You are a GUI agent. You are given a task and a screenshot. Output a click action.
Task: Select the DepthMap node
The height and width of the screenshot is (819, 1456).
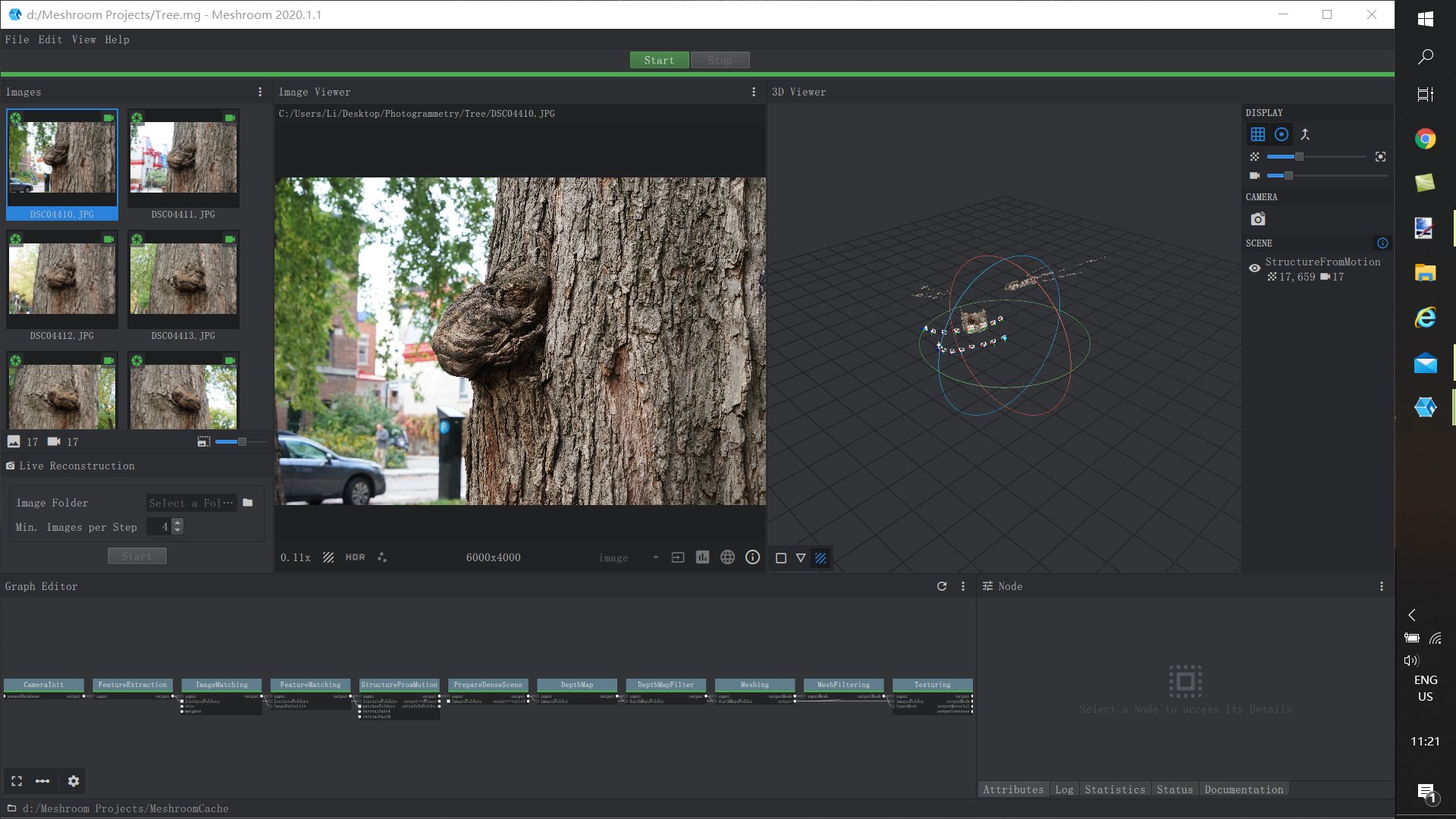click(x=576, y=685)
